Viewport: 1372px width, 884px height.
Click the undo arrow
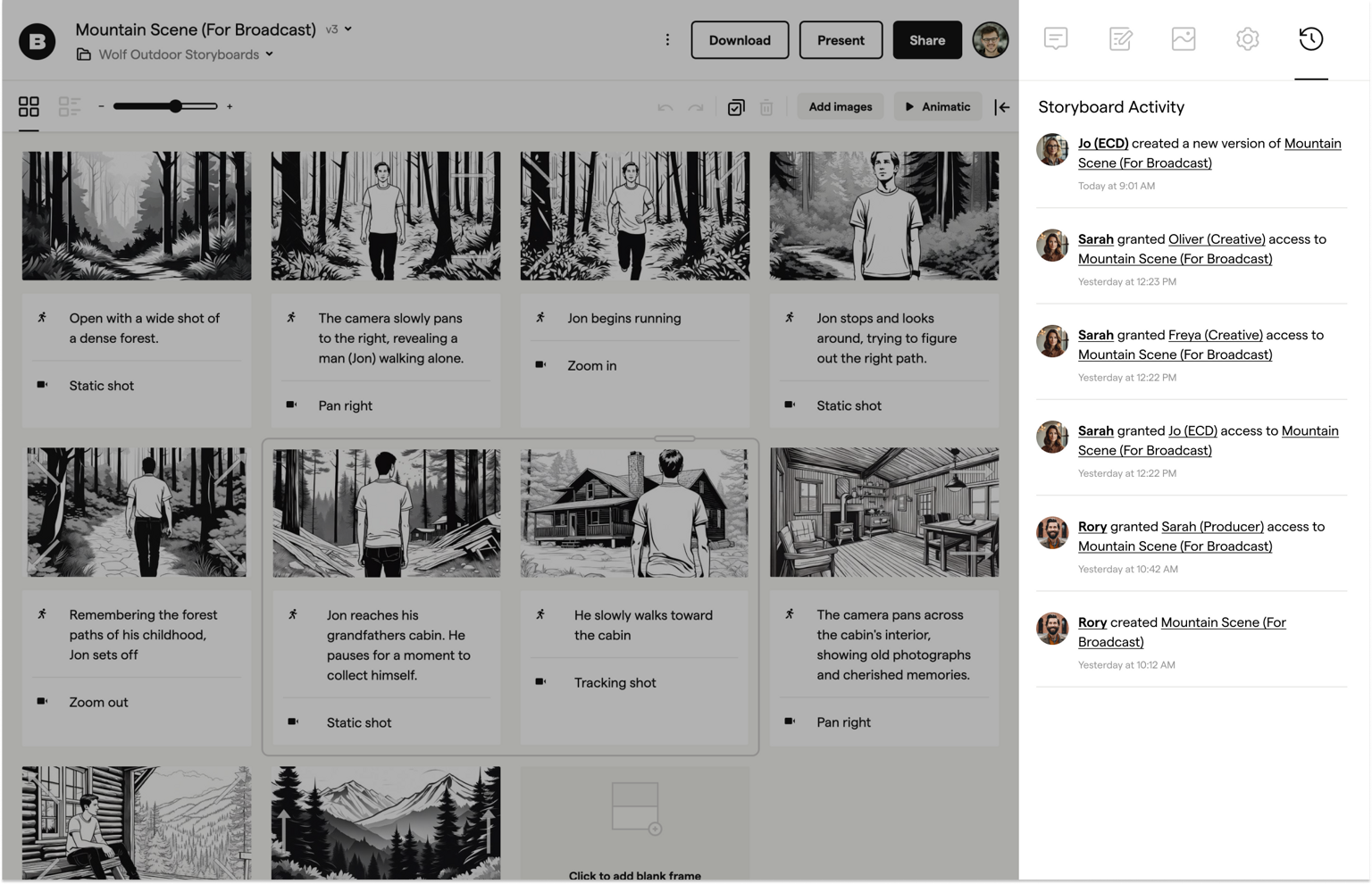coord(665,107)
